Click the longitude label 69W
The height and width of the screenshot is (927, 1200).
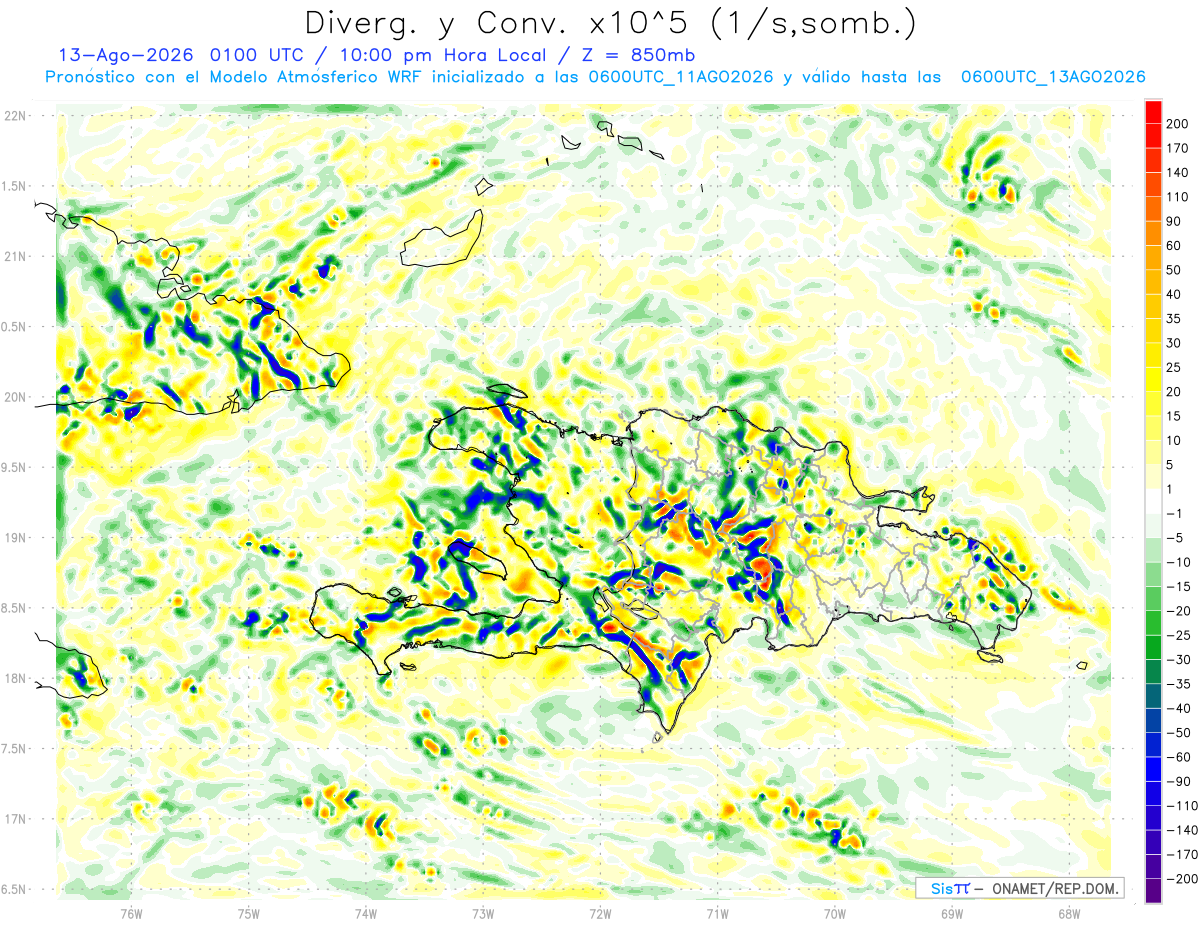(952, 913)
